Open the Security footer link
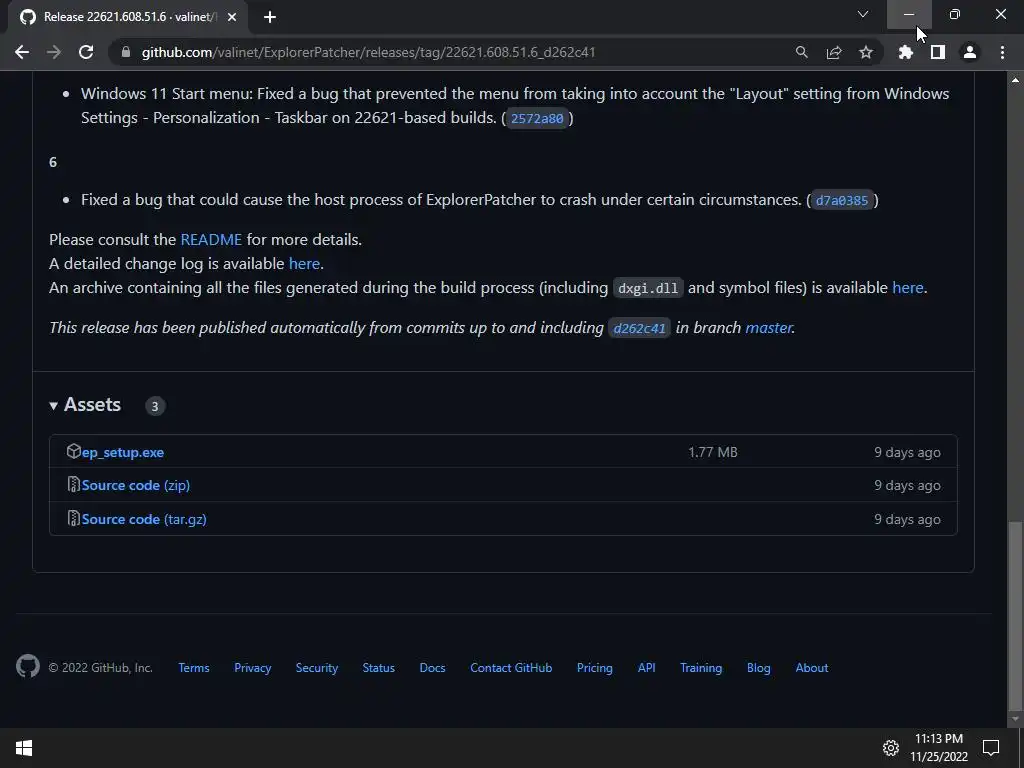This screenshot has height=768, width=1024. (x=317, y=668)
